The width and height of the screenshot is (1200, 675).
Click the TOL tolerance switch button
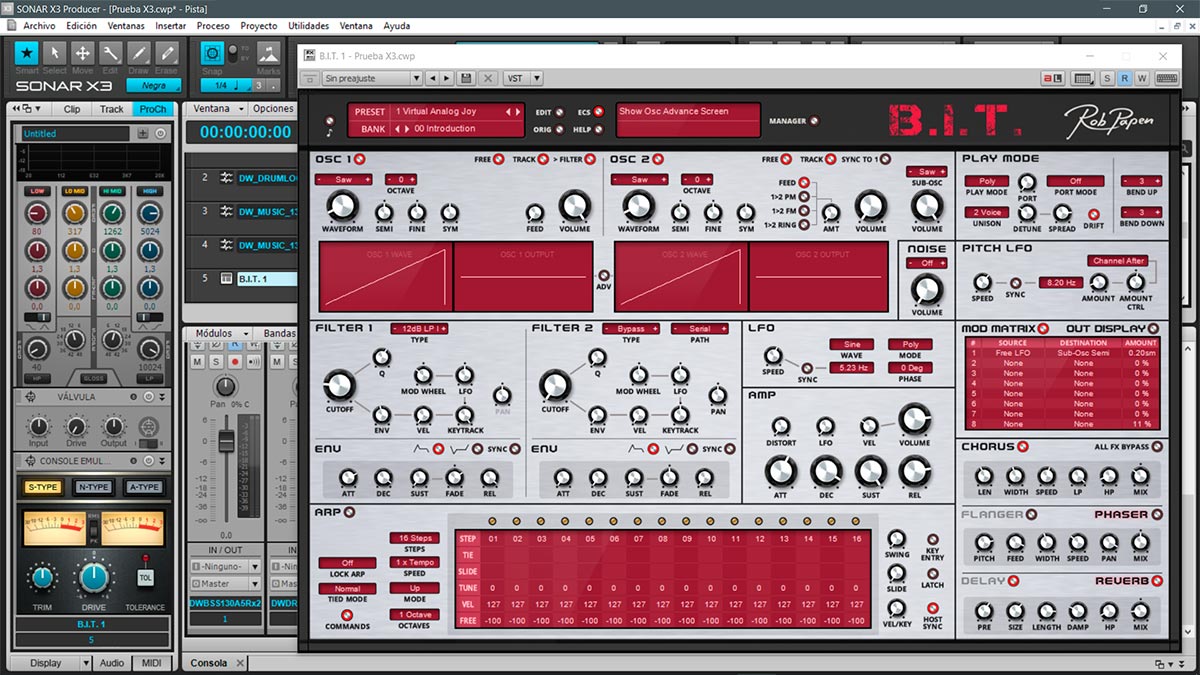click(145, 577)
